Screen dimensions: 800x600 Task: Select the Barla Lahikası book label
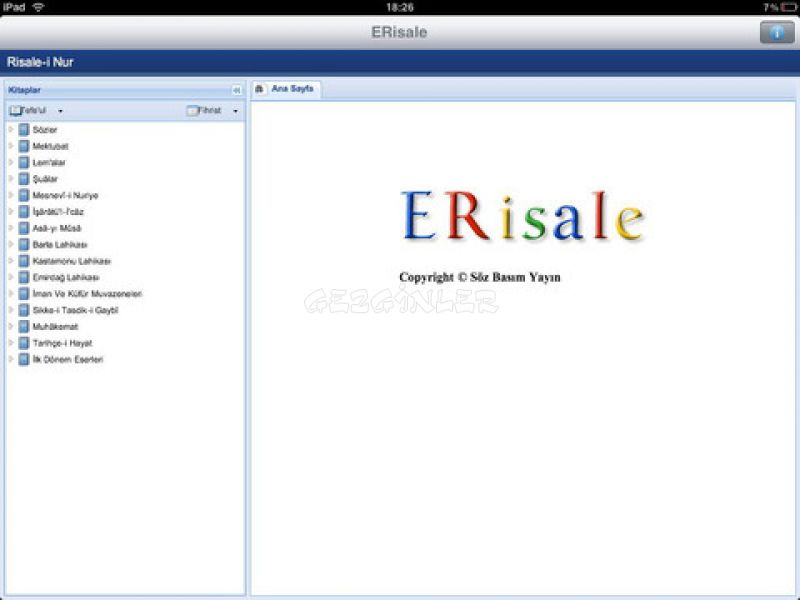tap(60, 244)
